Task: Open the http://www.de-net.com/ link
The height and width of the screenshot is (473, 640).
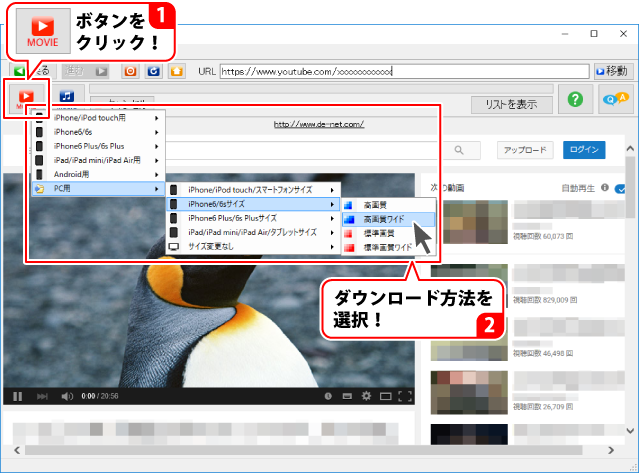Action: tap(319, 124)
